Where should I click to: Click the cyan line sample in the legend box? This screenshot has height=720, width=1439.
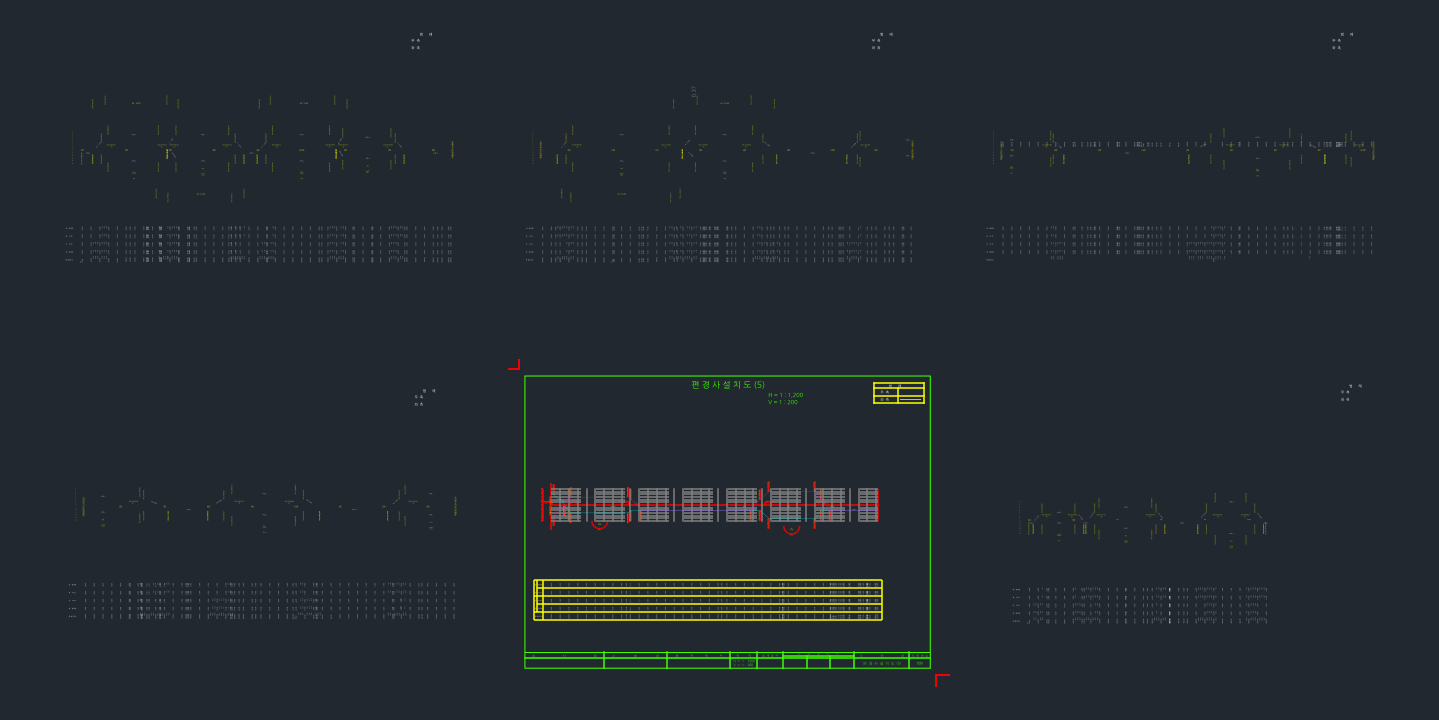(910, 399)
